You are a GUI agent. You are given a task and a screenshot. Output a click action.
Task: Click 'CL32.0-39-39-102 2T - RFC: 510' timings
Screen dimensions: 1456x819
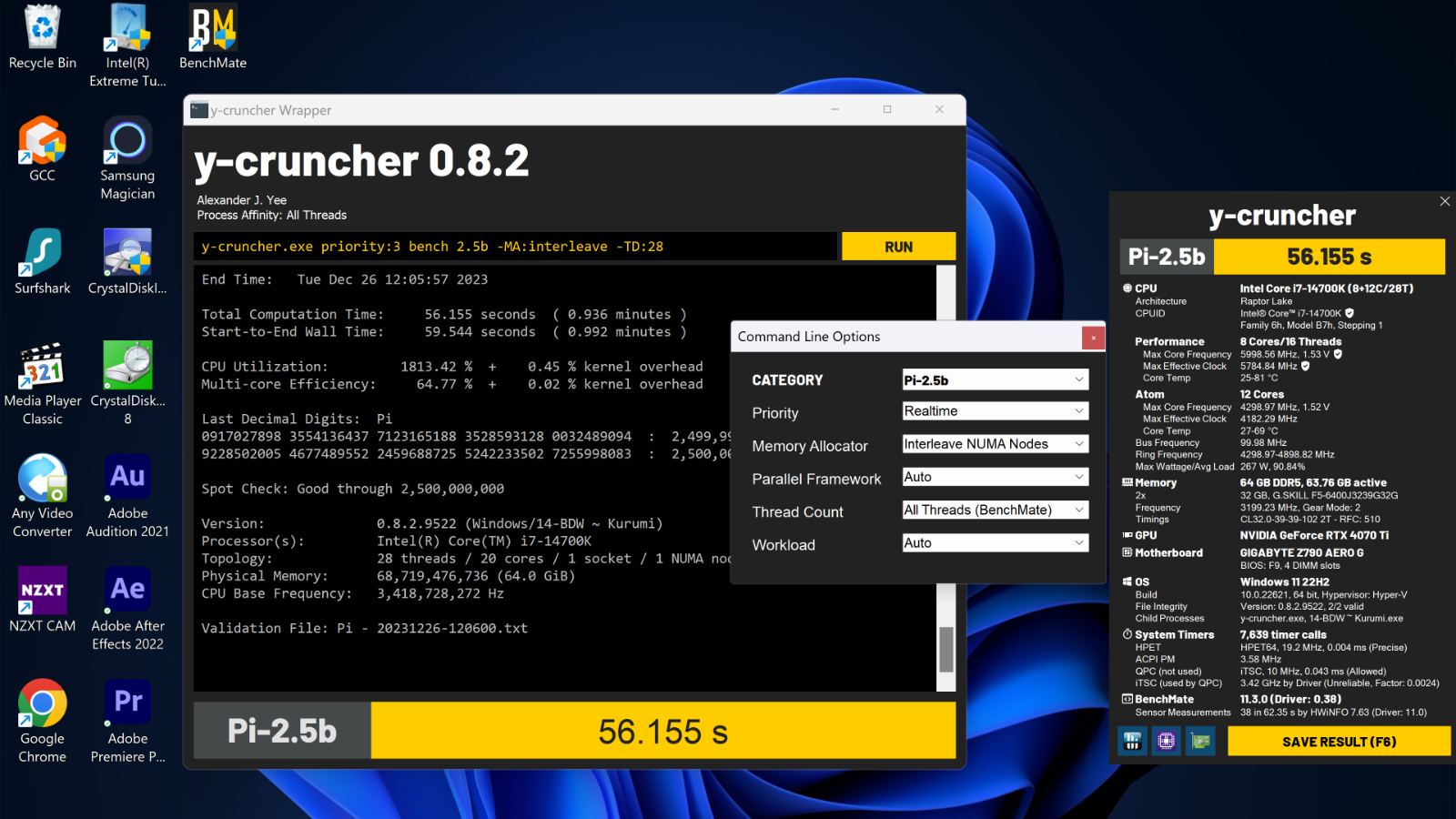(1310, 519)
